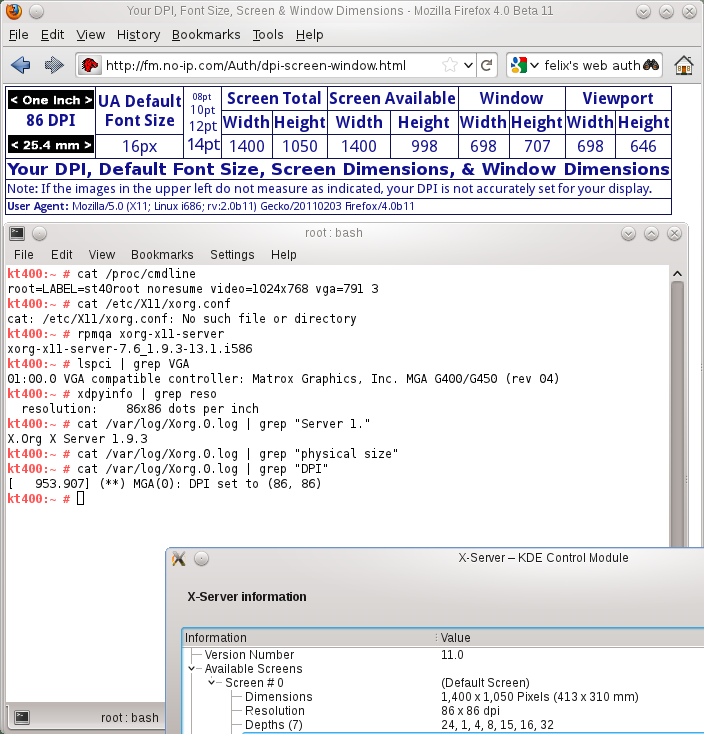
Task: Open the Firefox Tools menu
Action: tap(268, 34)
